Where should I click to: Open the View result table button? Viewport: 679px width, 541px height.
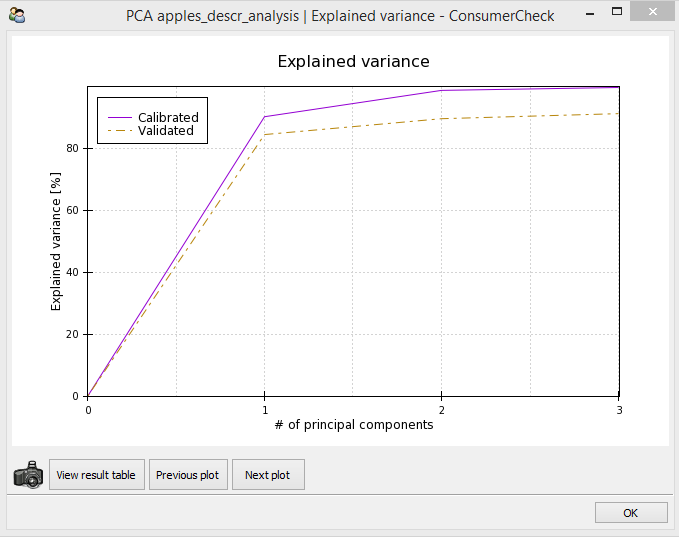[x=97, y=475]
